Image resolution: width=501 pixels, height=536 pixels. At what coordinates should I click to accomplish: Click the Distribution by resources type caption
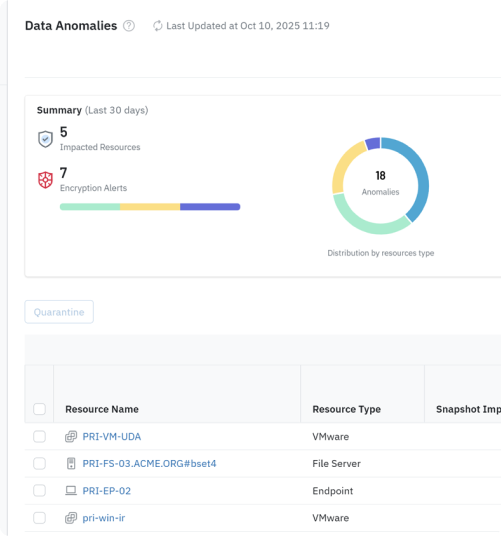coord(381,253)
